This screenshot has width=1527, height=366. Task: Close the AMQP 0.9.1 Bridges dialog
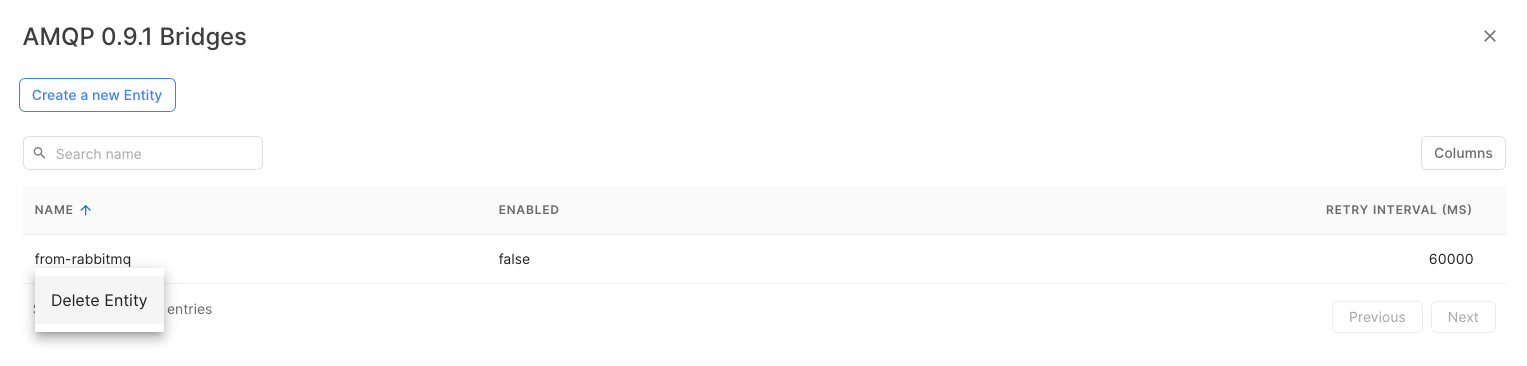pos(1490,36)
